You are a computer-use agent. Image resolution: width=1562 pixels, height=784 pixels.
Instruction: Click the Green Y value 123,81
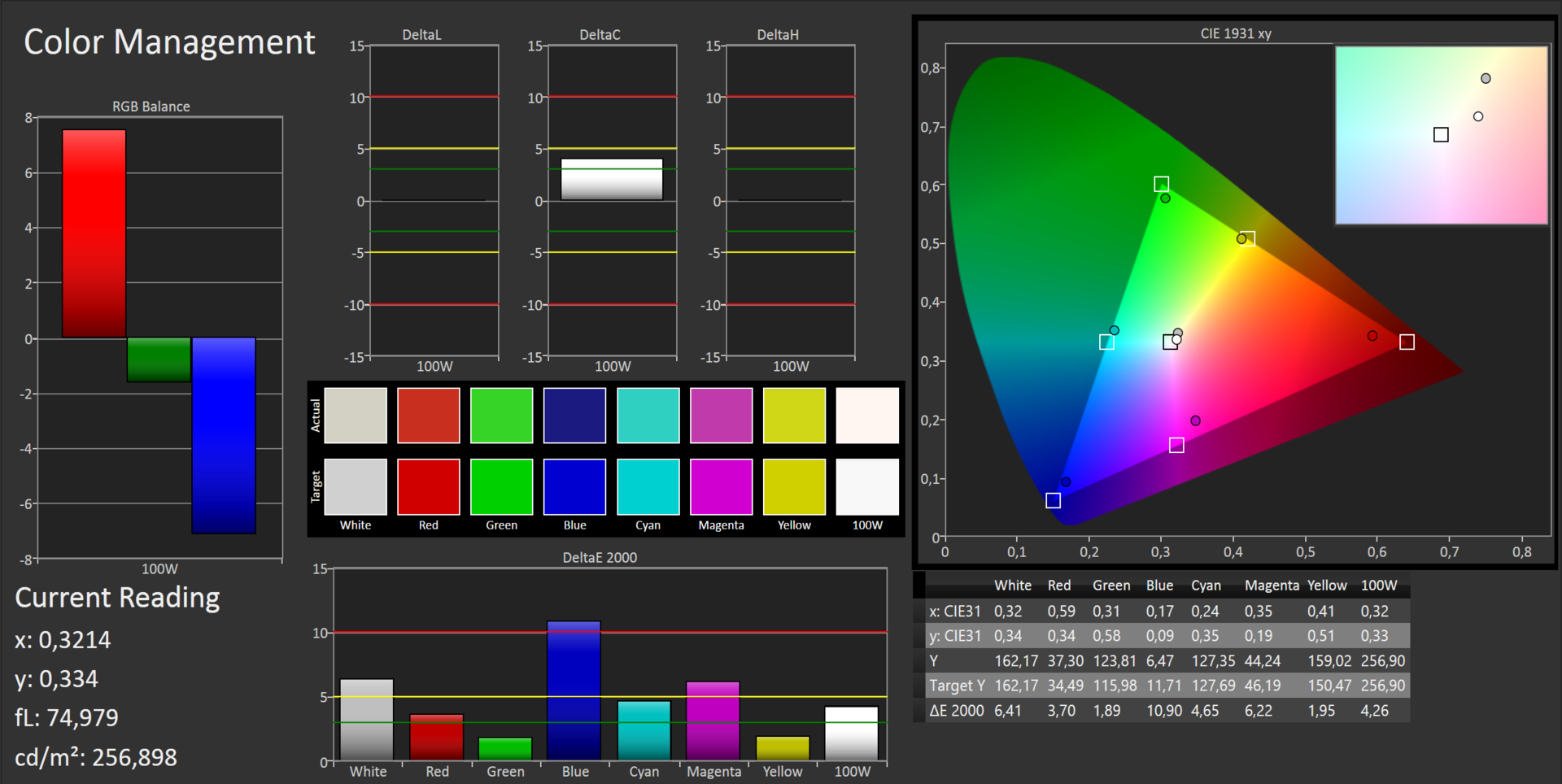coord(1115,661)
